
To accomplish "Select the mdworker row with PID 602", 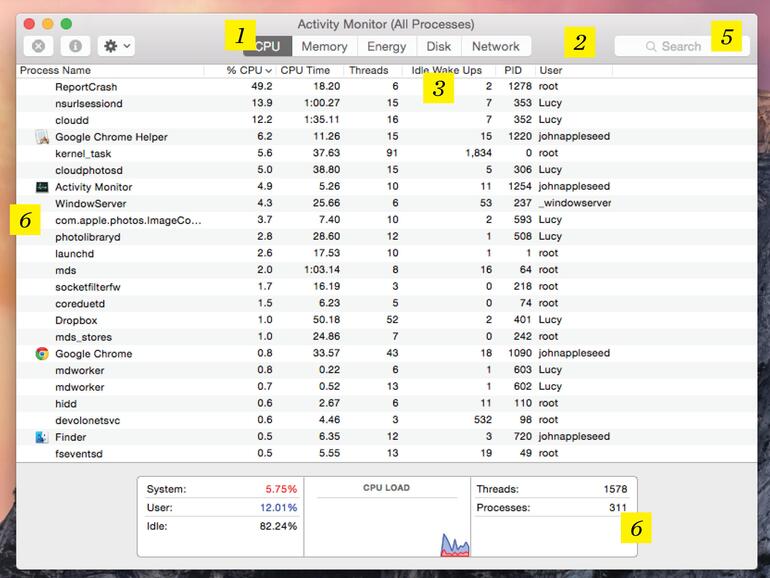I will tap(386, 387).
